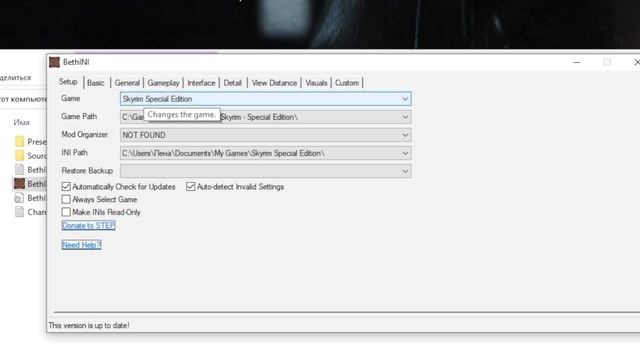Image resolution: width=640 pixels, height=360 pixels.
Task: Switch to the Basic tab
Action: click(96, 83)
